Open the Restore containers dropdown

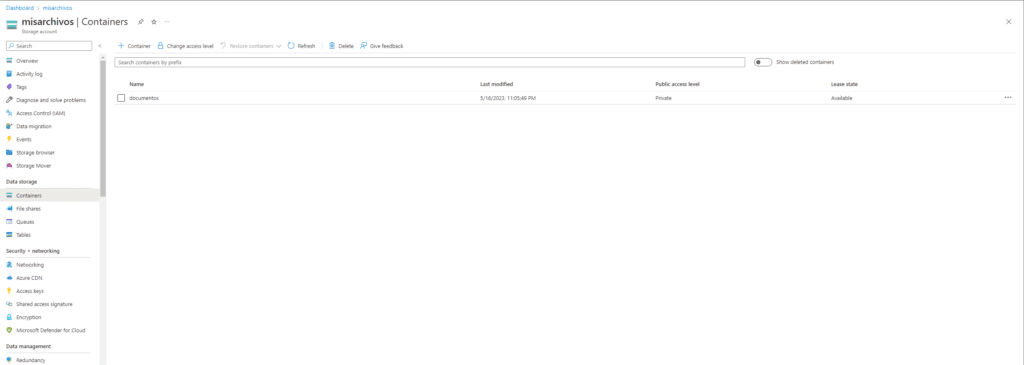pos(250,46)
